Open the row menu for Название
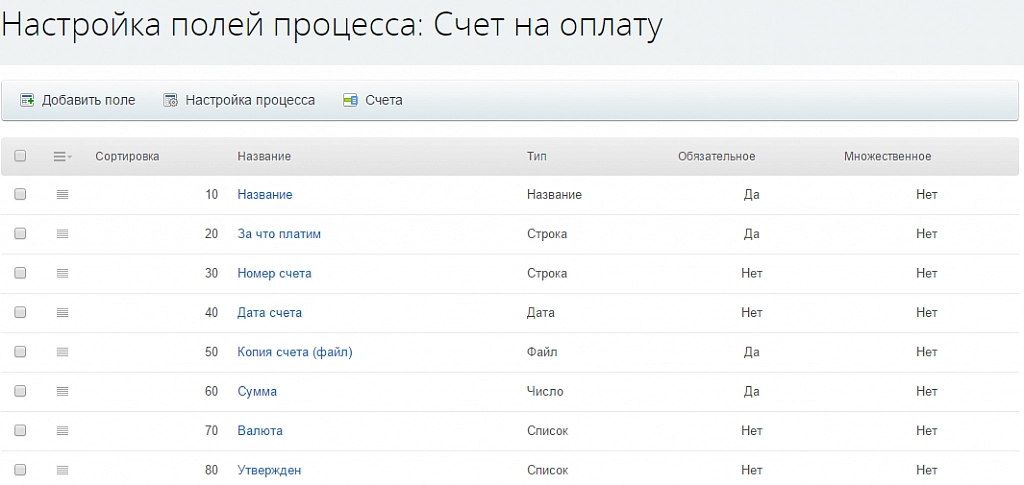The image size is (1024, 485). click(63, 195)
